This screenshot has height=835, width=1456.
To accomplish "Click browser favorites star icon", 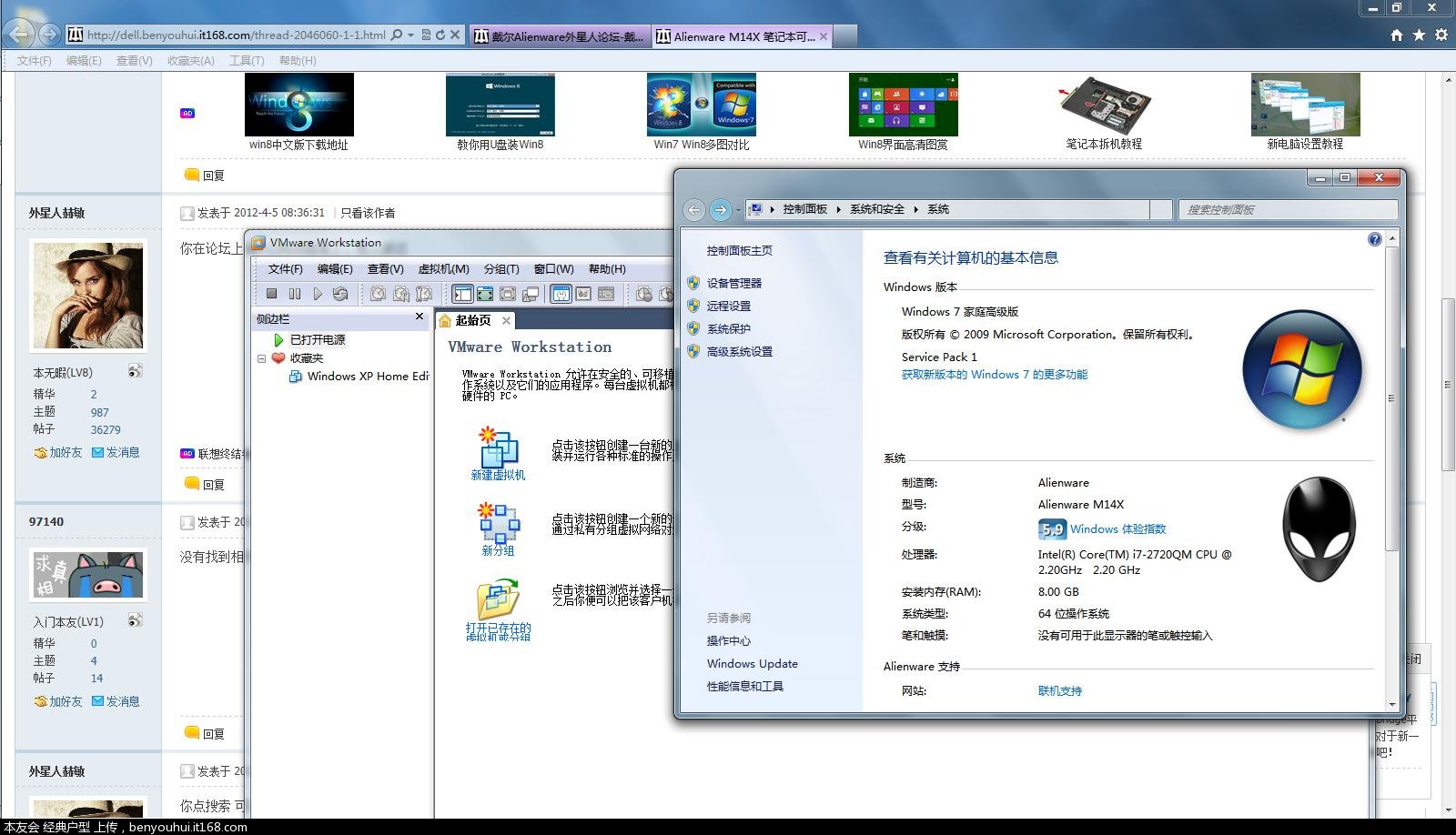I will (1419, 35).
